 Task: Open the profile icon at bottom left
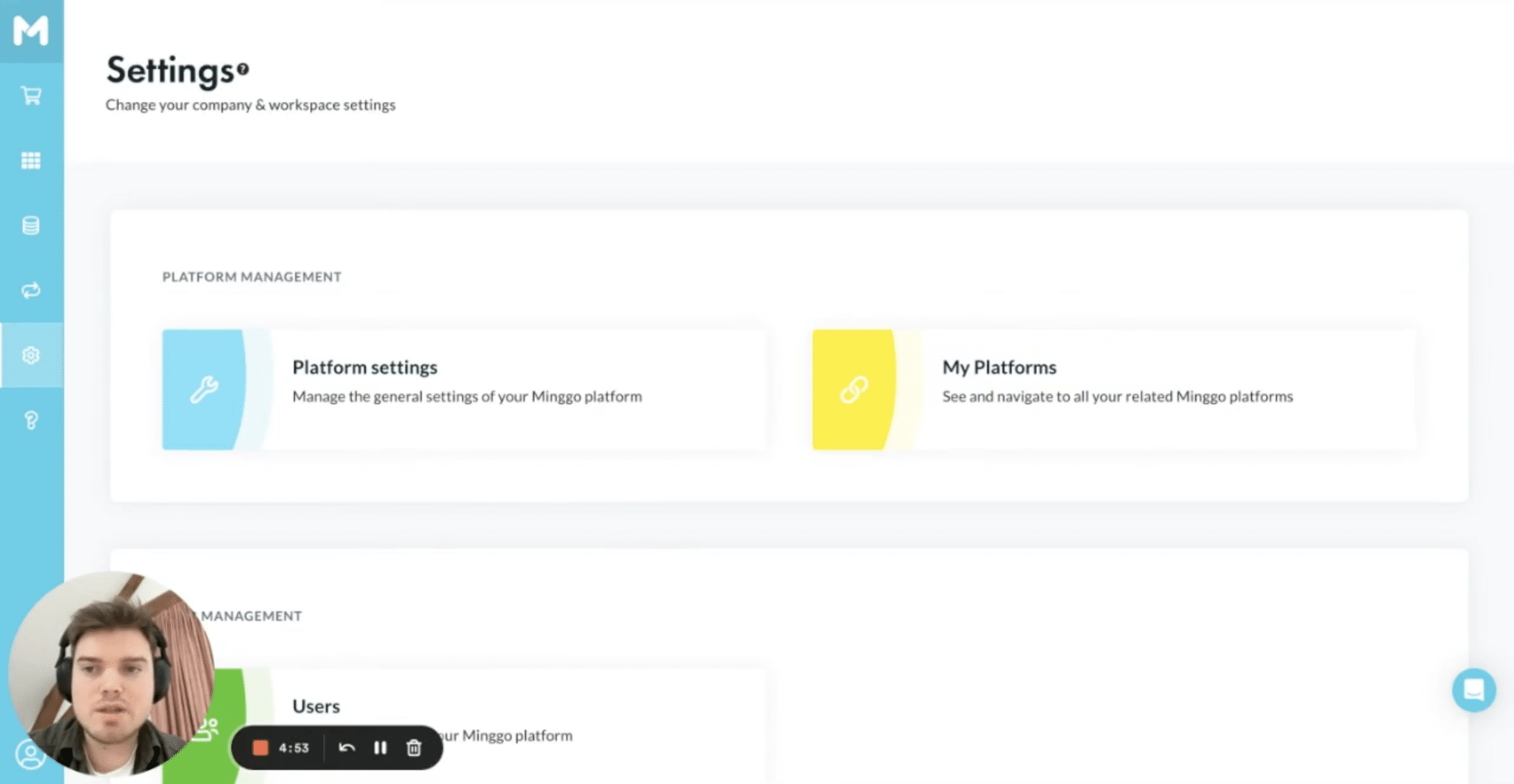30,755
